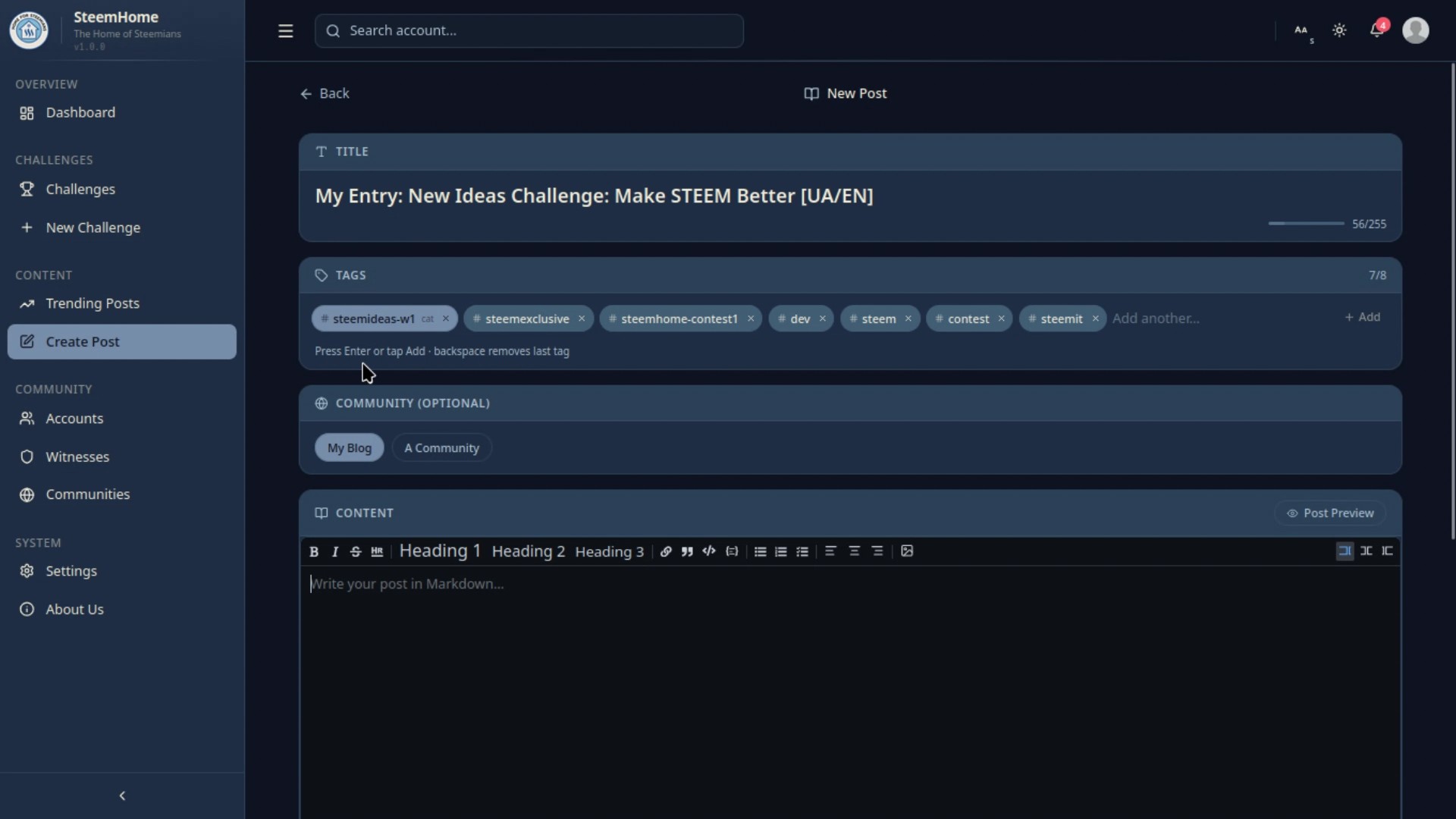Viewport: 1456px width, 819px height.
Task: Select A Community as post destination
Action: pyautogui.click(x=441, y=448)
